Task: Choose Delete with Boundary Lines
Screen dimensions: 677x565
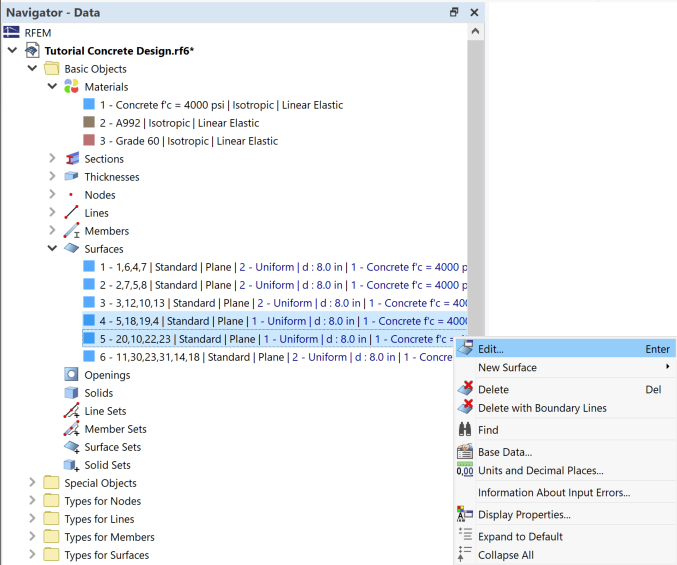Action: tap(565, 408)
